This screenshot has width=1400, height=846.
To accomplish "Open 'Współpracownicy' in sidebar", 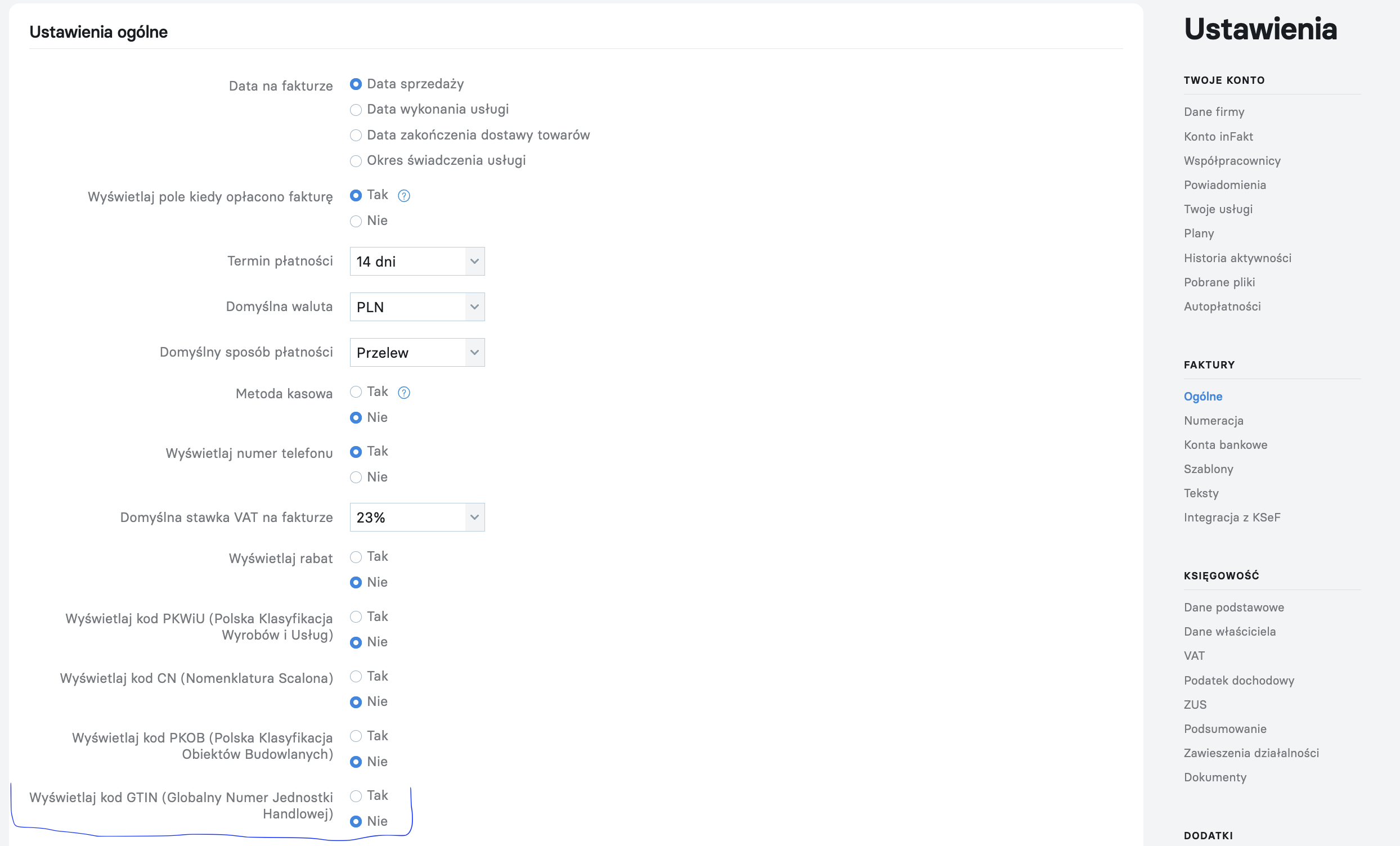I will (1232, 161).
